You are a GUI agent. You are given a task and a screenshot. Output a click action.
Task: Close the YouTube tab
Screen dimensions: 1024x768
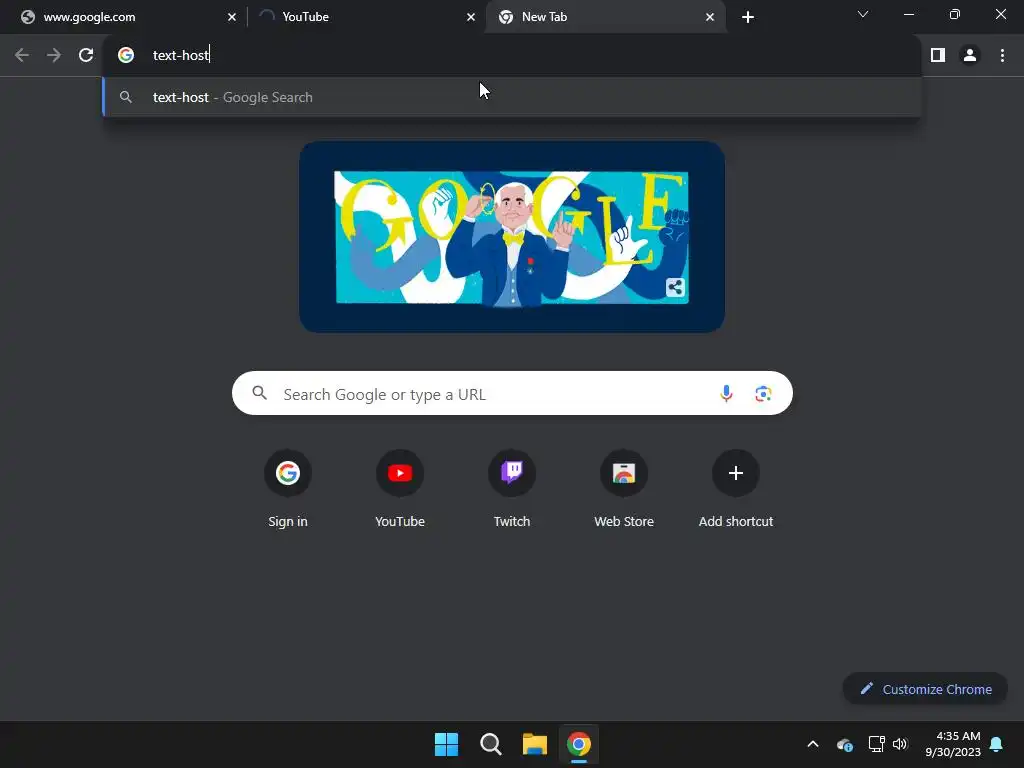471,17
